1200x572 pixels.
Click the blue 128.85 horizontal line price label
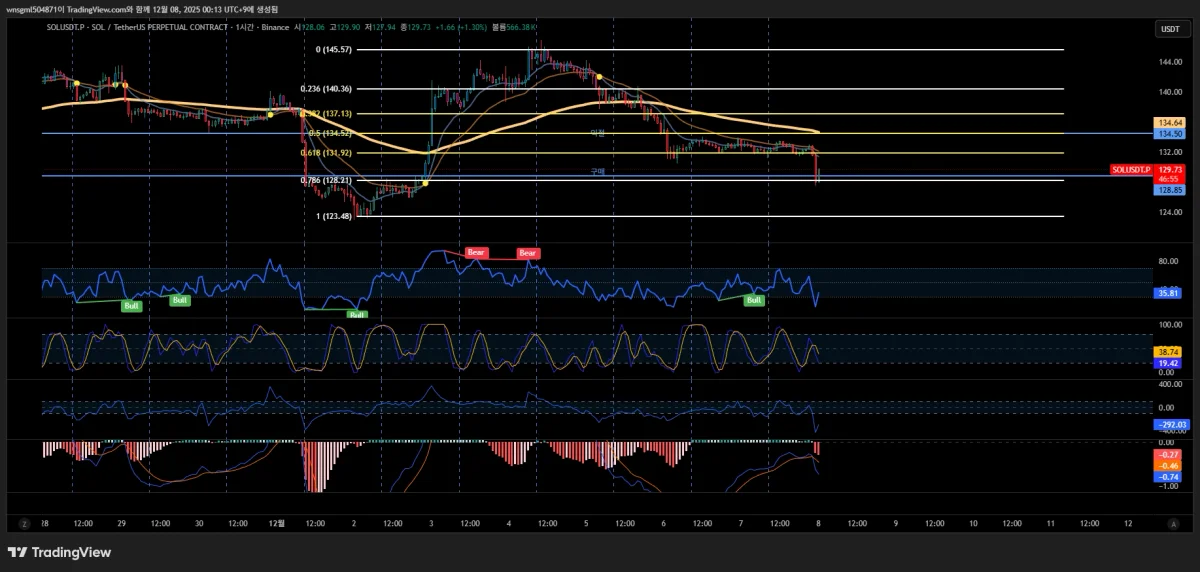[1170, 189]
